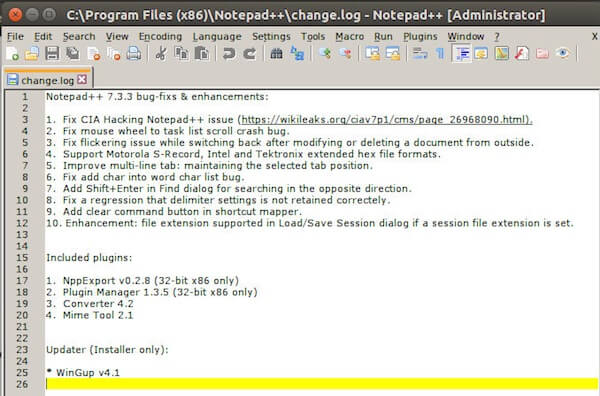The height and width of the screenshot is (396, 600).
Task: Click the Save All toolbar icon
Action: (x=72, y=54)
